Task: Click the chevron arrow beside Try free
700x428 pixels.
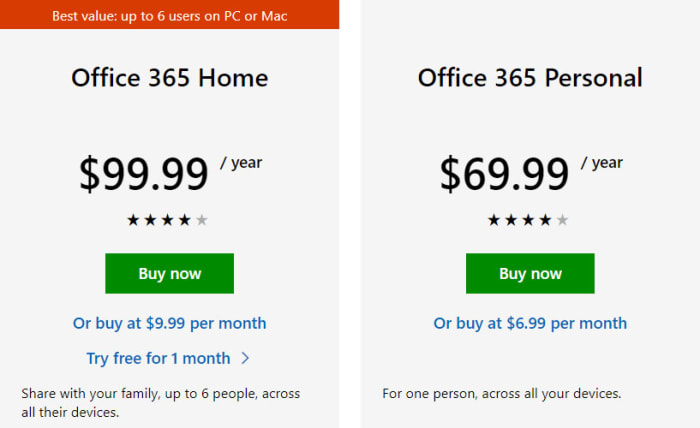Action: click(x=245, y=358)
